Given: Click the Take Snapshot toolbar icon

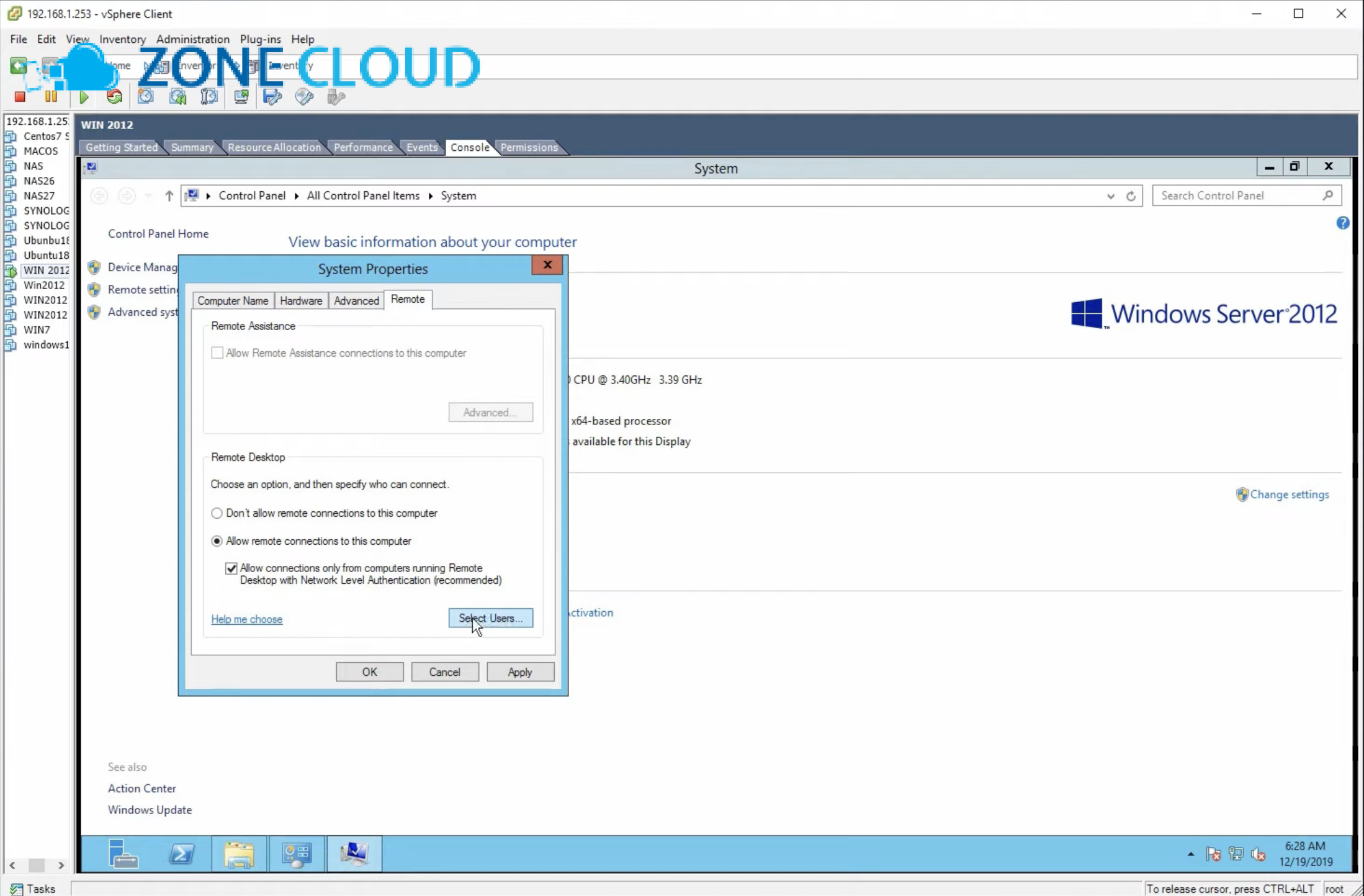Looking at the screenshot, I should 146,97.
